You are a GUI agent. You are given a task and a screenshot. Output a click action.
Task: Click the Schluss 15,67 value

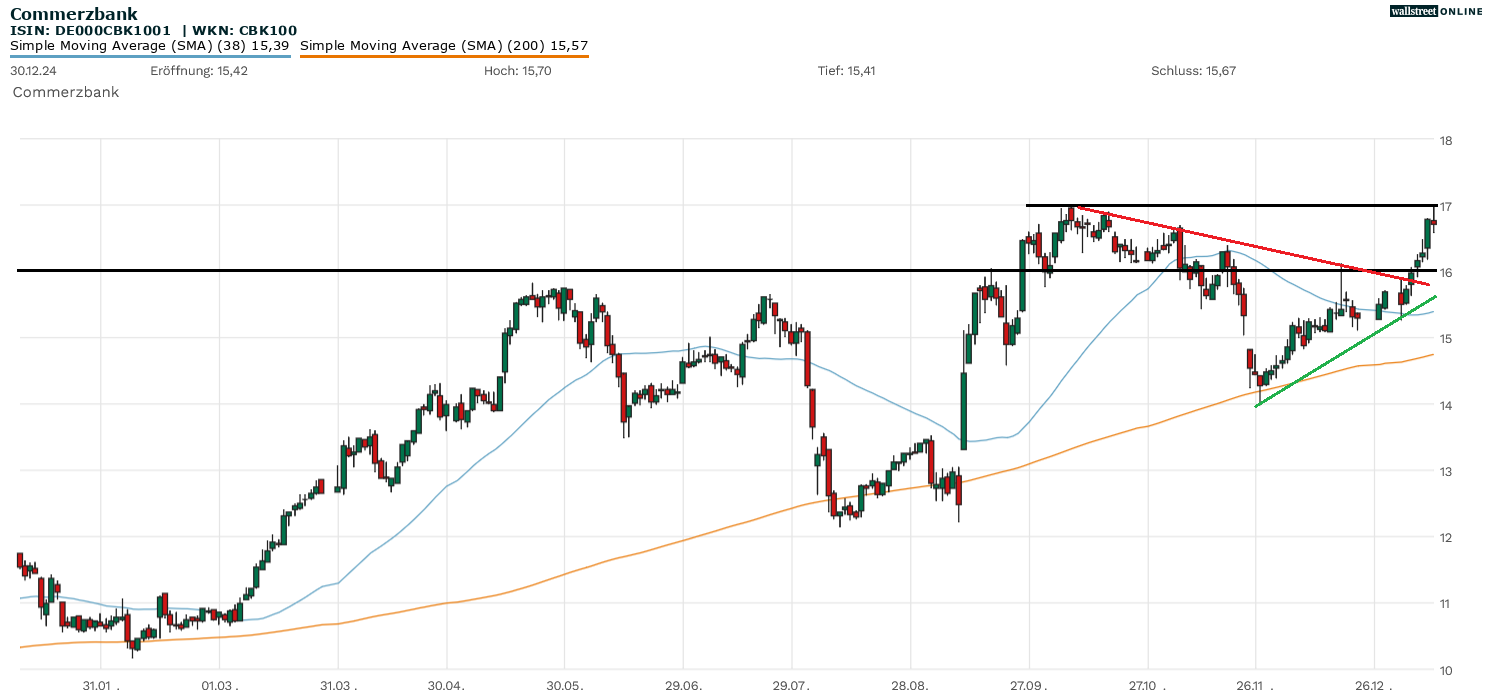(1193, 71)
